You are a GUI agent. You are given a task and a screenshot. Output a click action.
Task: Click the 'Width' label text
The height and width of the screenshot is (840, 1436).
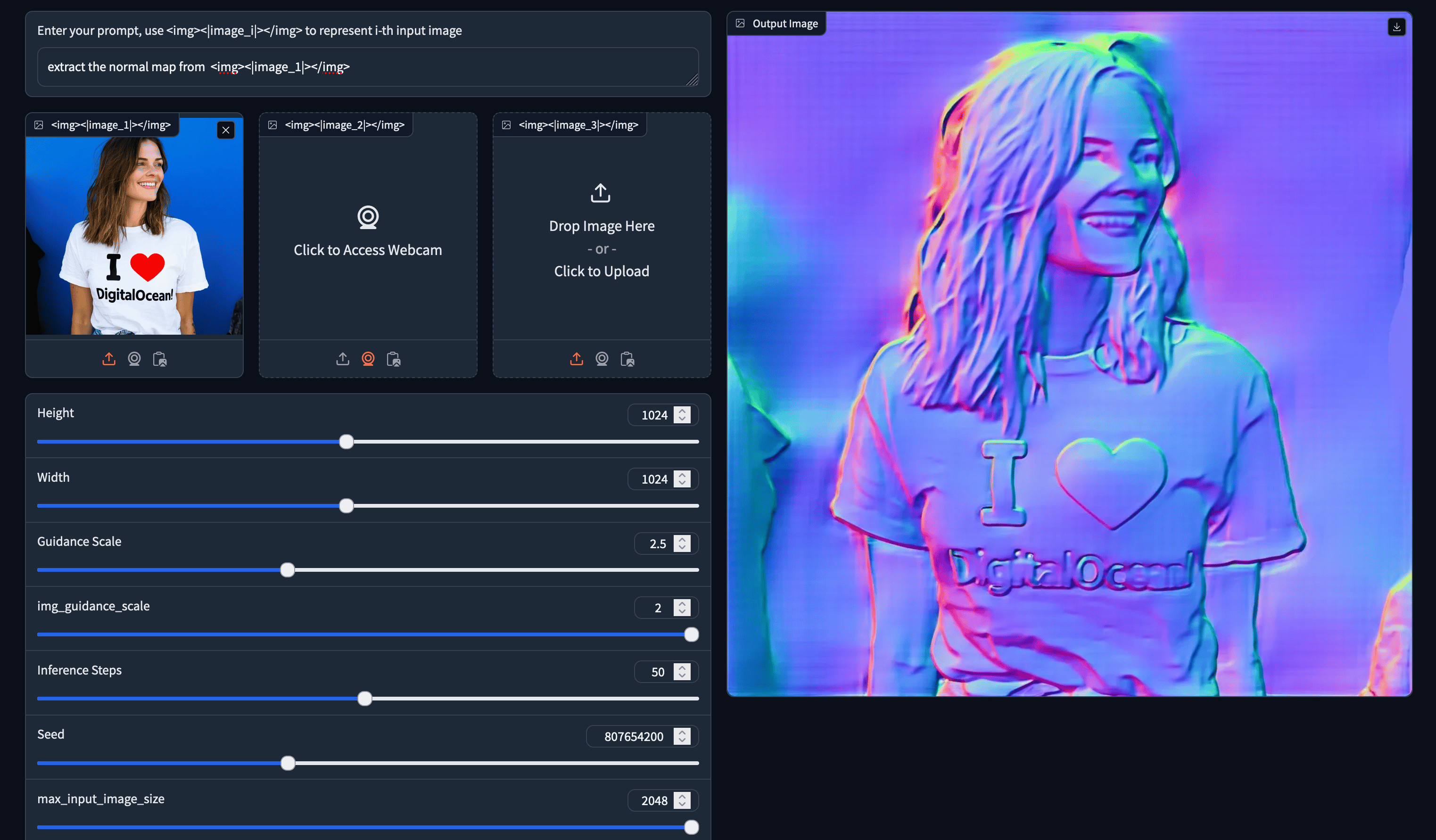[54, 477]
